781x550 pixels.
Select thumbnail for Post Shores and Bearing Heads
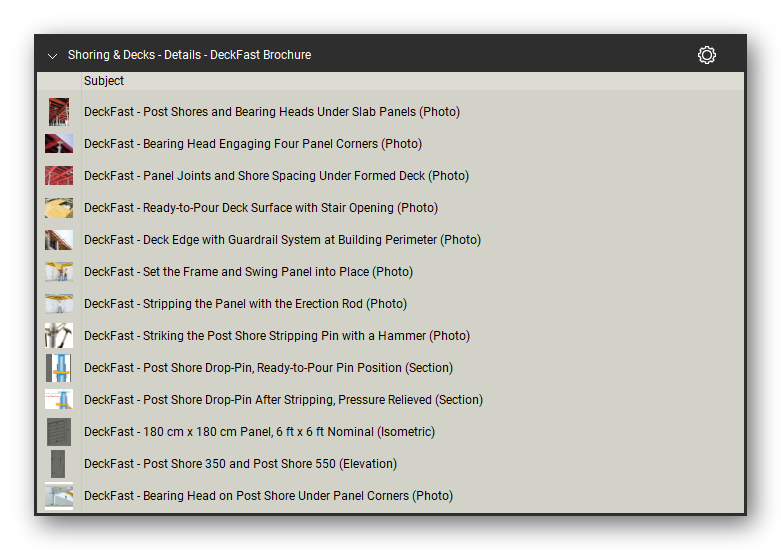pyautogui.click(x=59, y=112)
